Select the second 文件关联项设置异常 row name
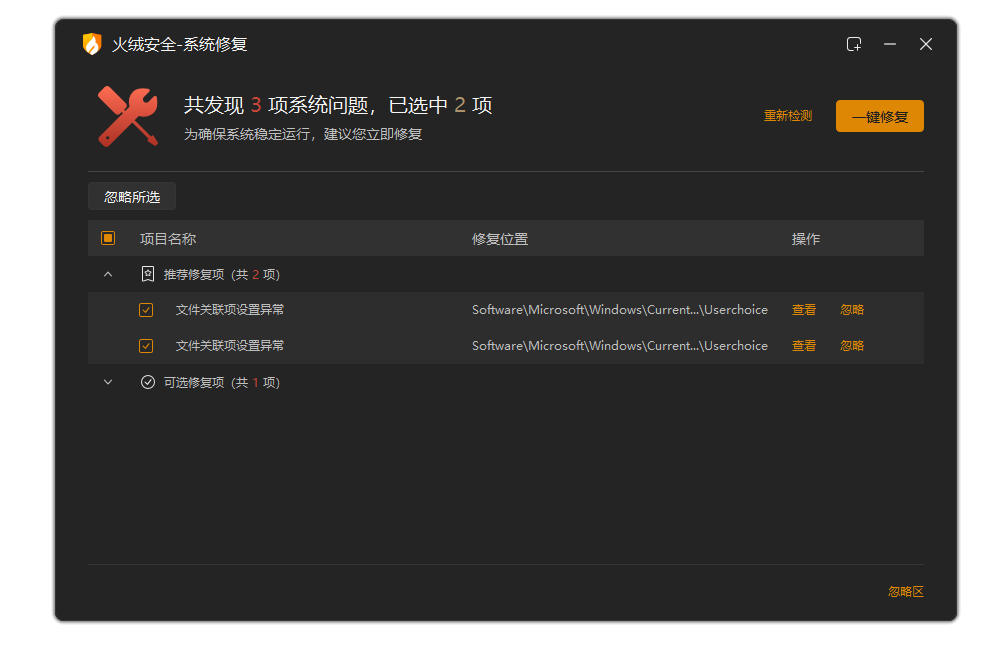 click(230, 346)
